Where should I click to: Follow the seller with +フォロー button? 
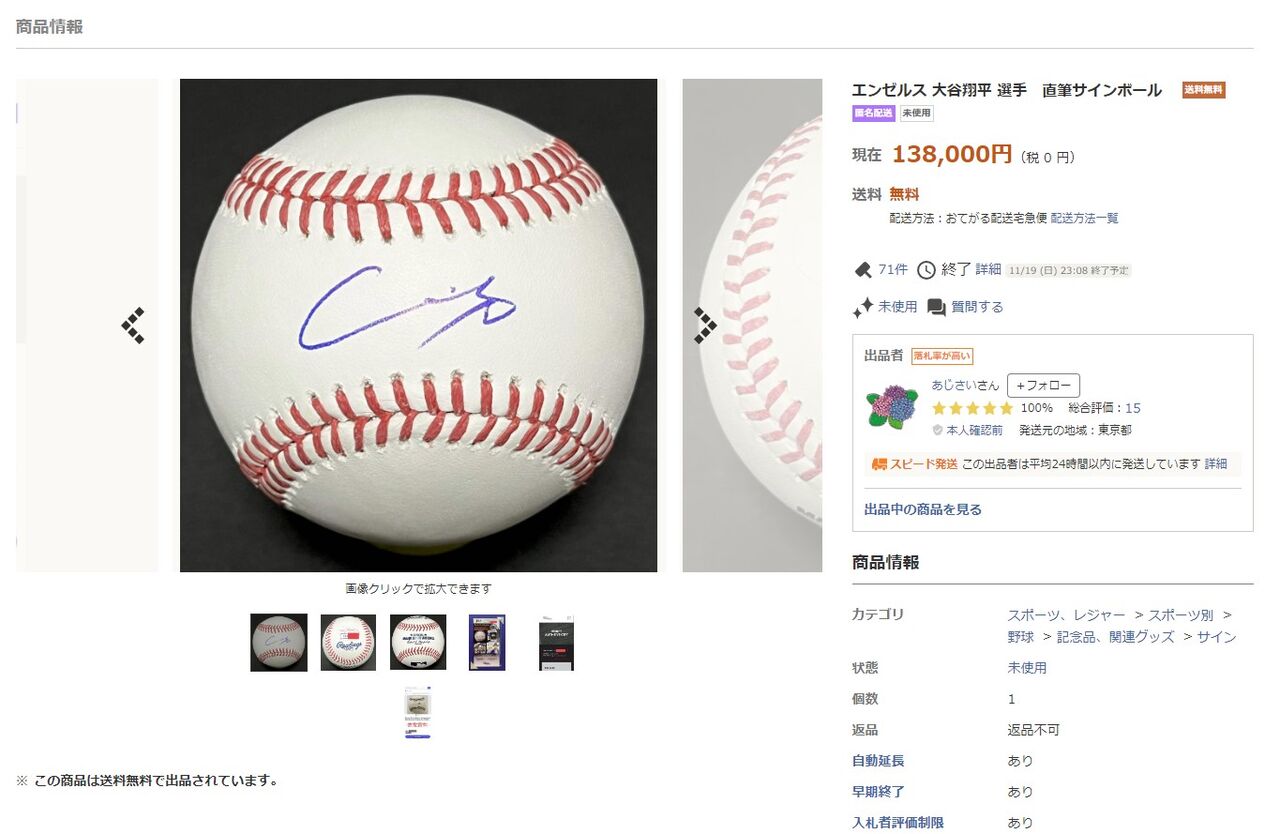(x=1043, y=385)
